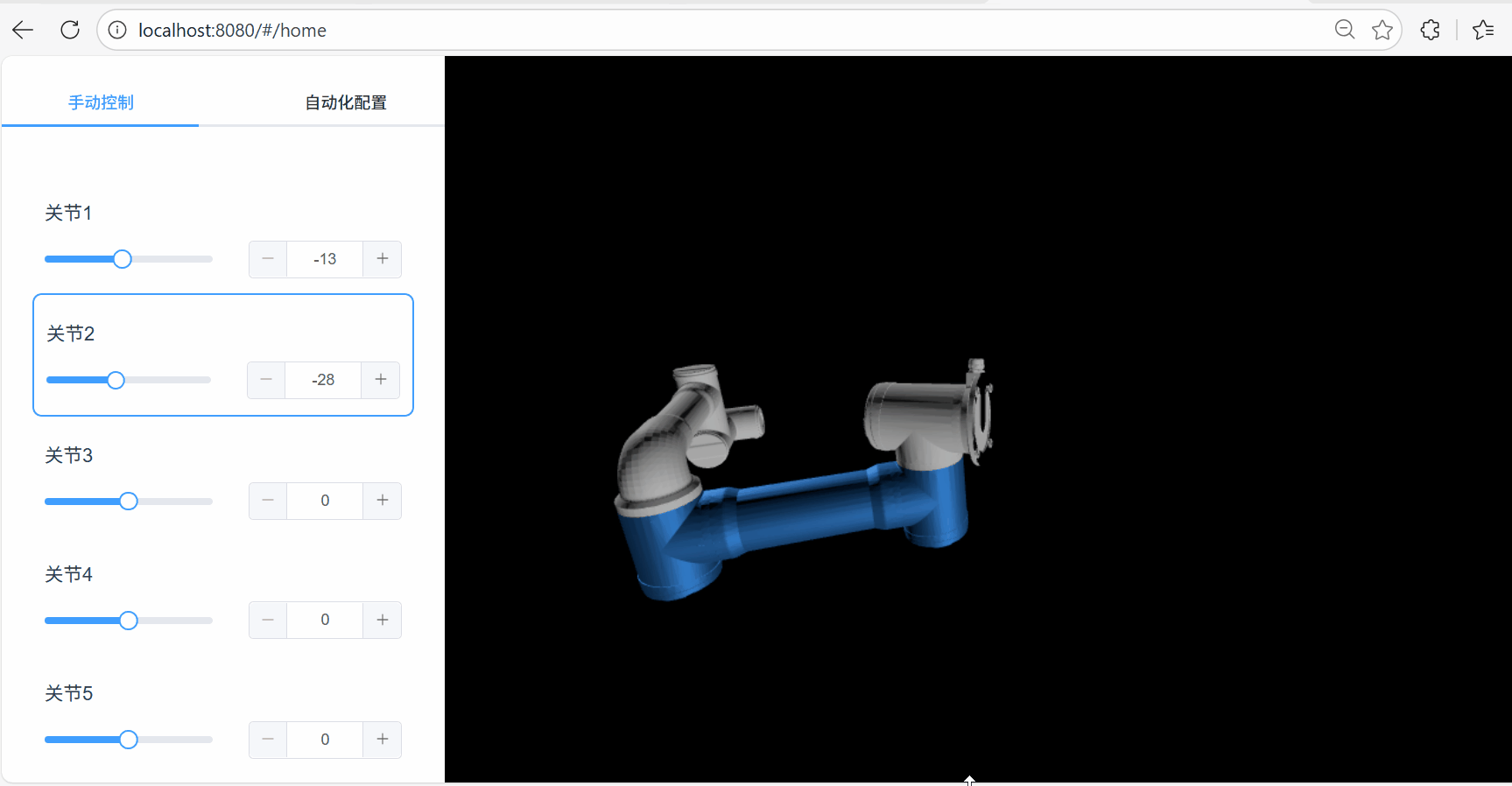This screenshot has width=1512, height=786.
Task: Click the address bar URL localhost:8080/#/home
Action: pyautogui.click(x=232, y=30)
